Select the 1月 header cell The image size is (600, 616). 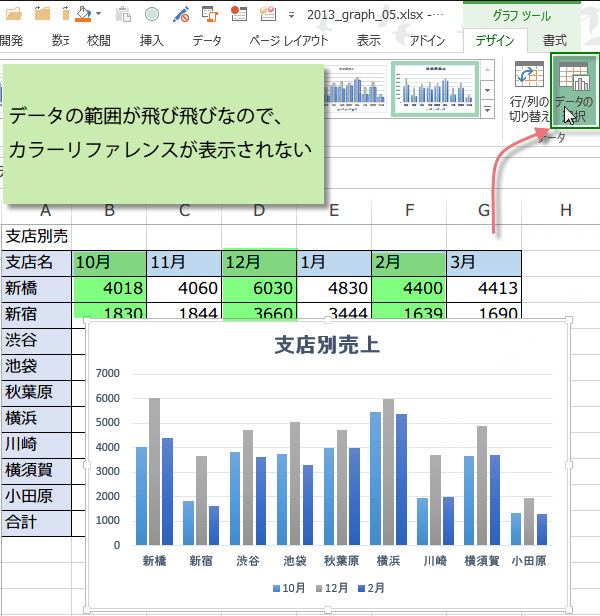[x=334, y=263]
